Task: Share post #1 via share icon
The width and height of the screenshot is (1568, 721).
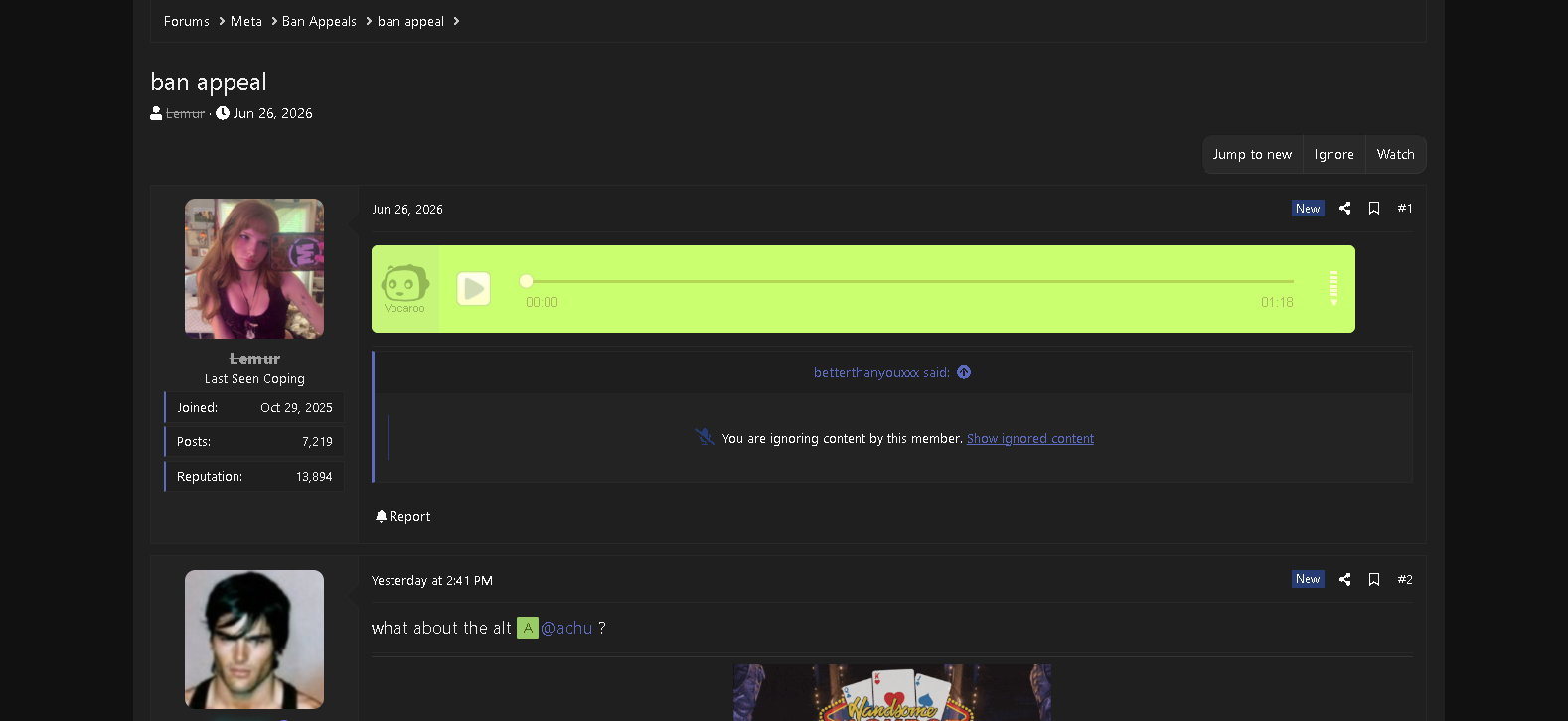Action: point(1344,209)
